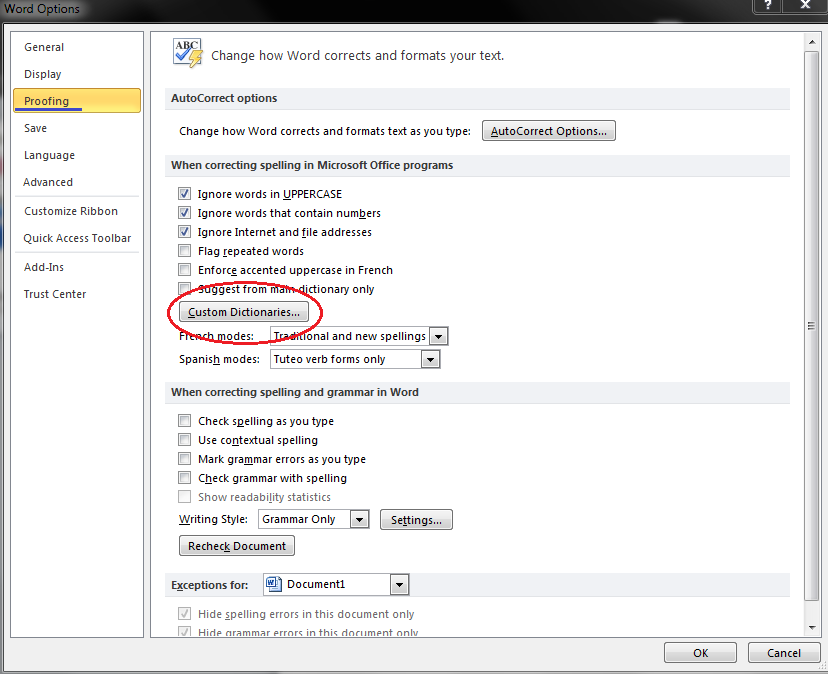Click the ABC proofing checkmark icon
The image size is (828, 674).
(x=188, y=54)
